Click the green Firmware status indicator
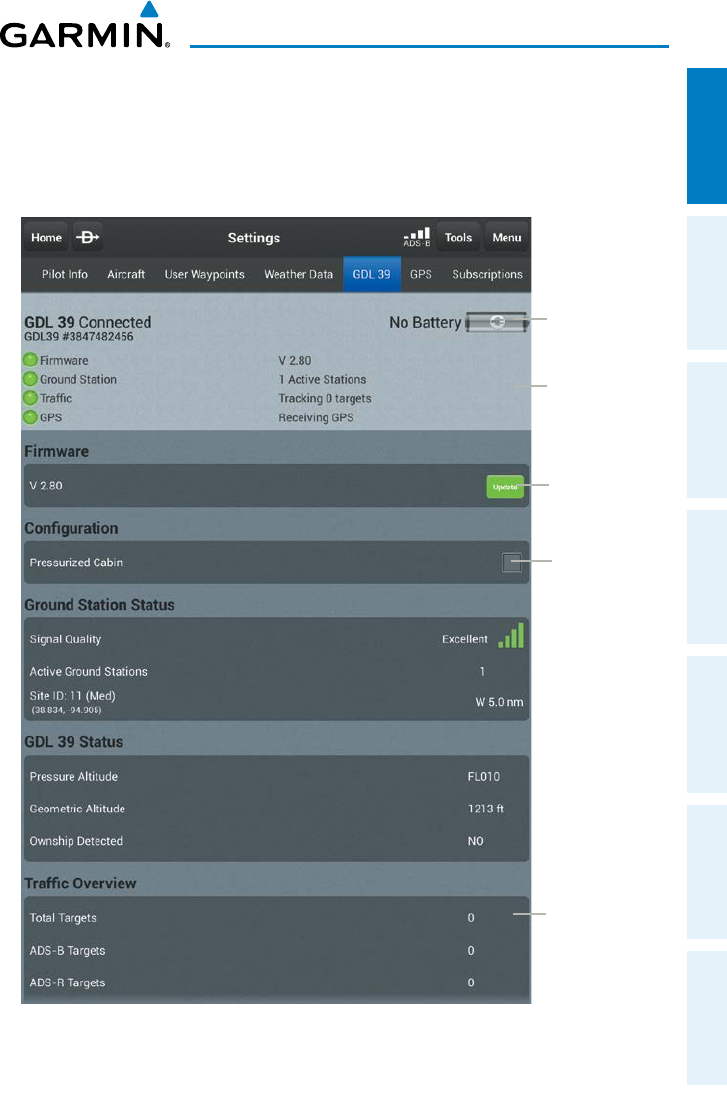 coord(30,360)
